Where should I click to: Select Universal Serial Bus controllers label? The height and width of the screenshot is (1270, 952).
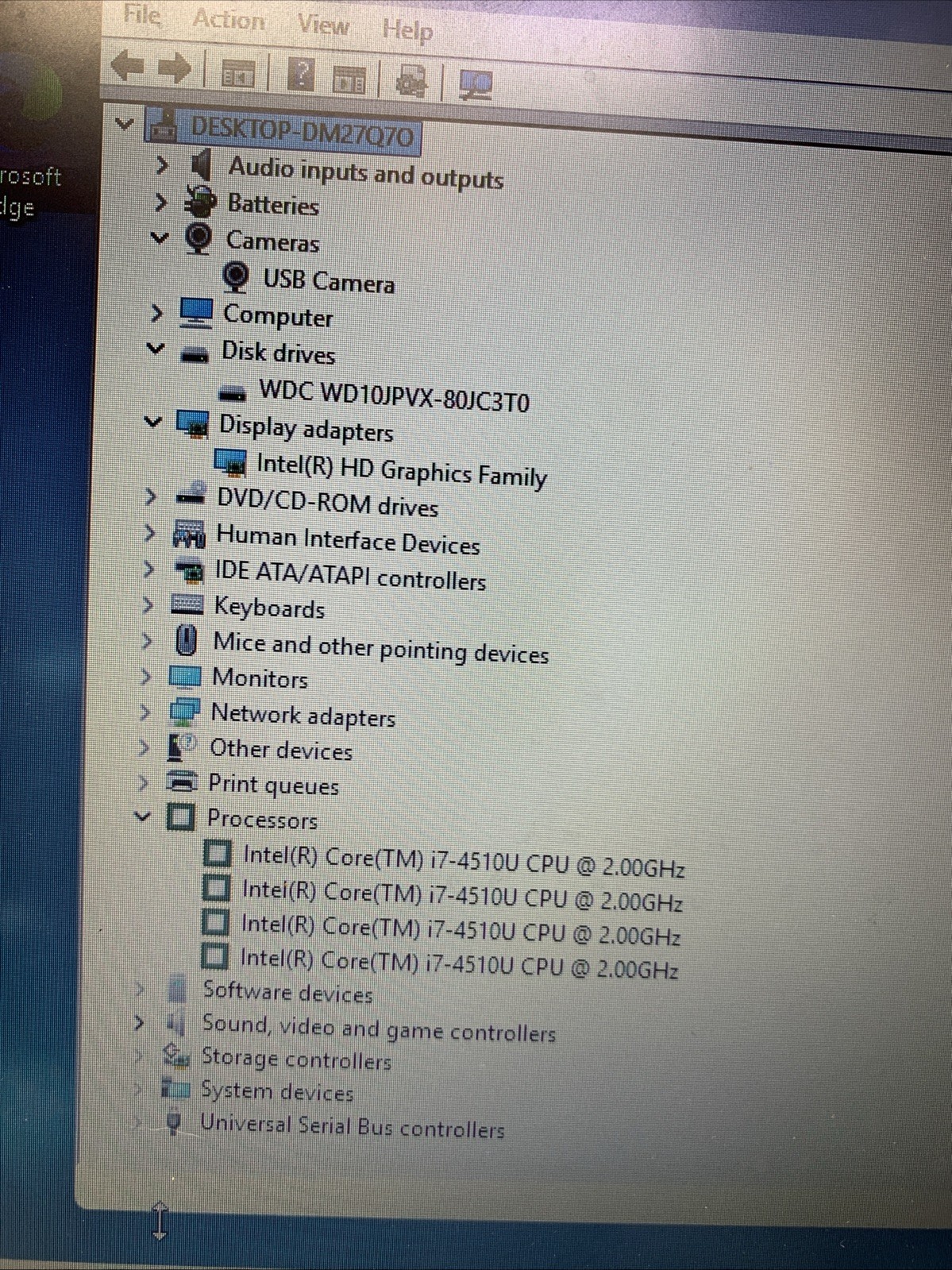coord(352,1126)
